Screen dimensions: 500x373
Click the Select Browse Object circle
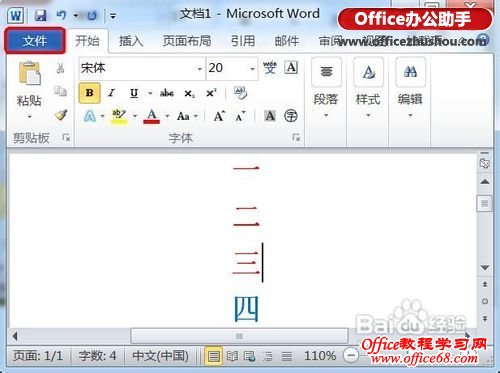[485, 301]
